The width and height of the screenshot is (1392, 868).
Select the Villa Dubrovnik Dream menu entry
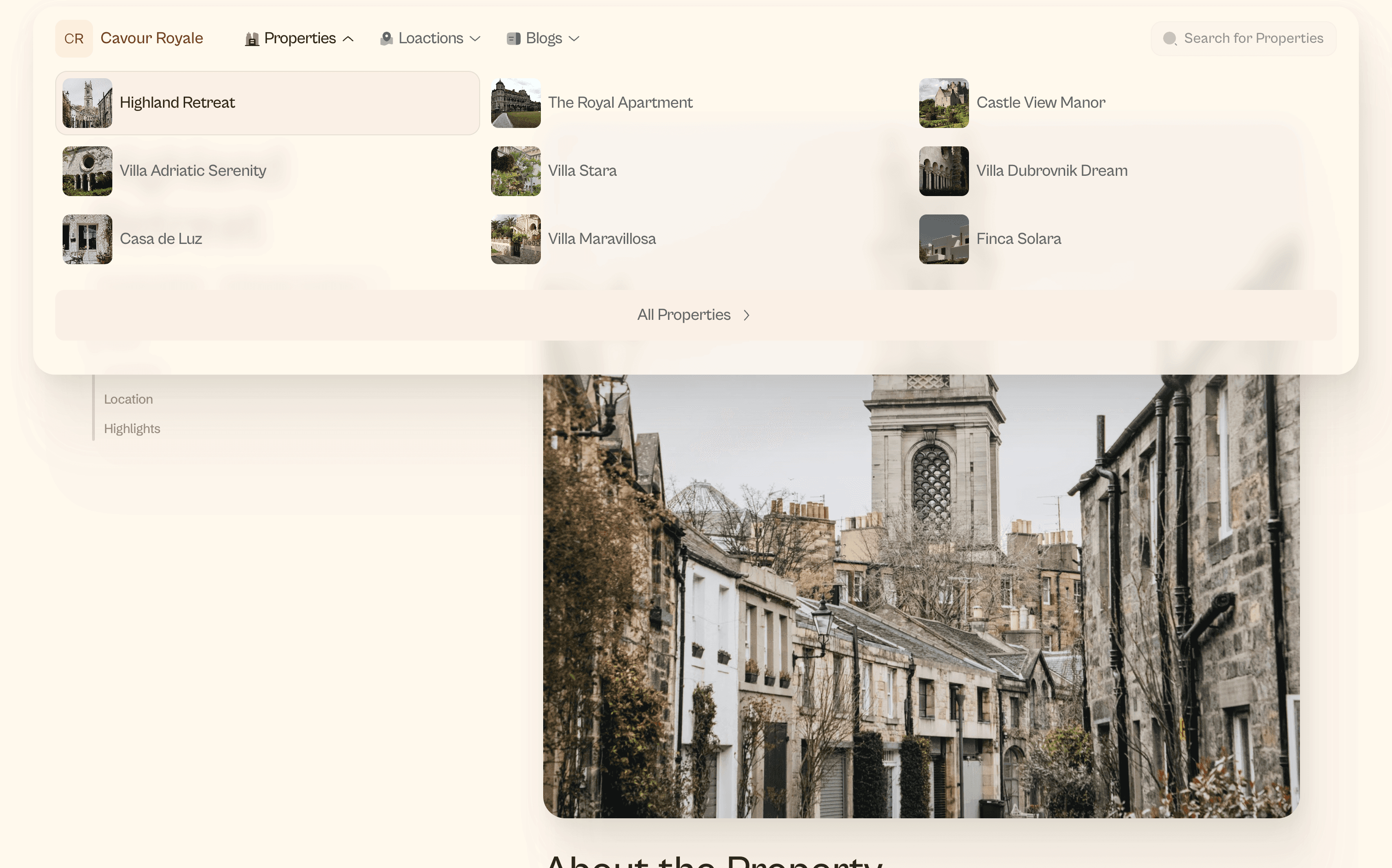point(1052,170)
